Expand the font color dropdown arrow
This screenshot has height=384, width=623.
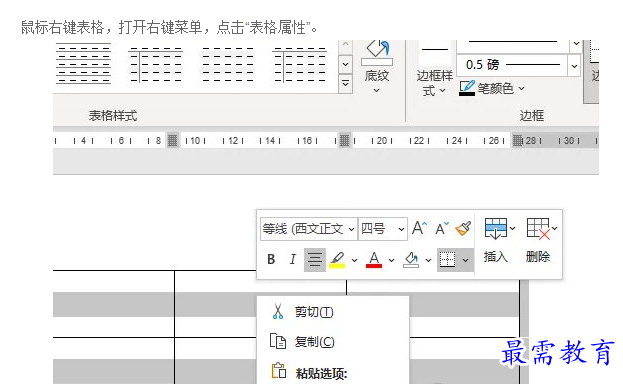(x=391, y=260)
